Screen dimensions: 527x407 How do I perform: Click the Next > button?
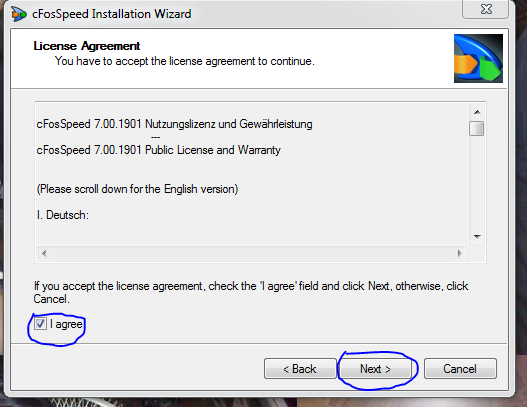pos(375,369)
